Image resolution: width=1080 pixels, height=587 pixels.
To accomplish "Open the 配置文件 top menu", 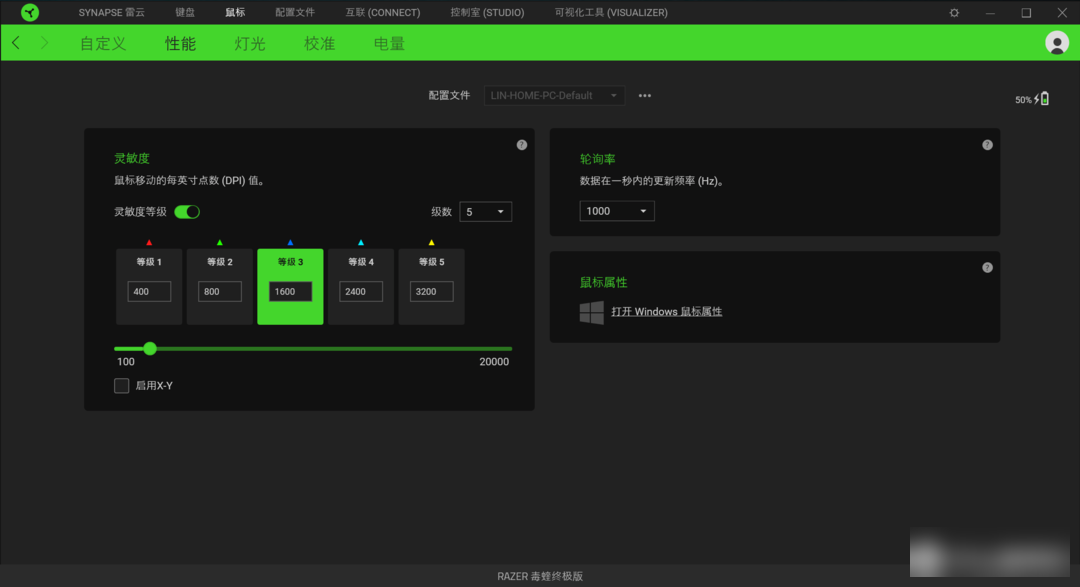I will (x=295, y=12).
